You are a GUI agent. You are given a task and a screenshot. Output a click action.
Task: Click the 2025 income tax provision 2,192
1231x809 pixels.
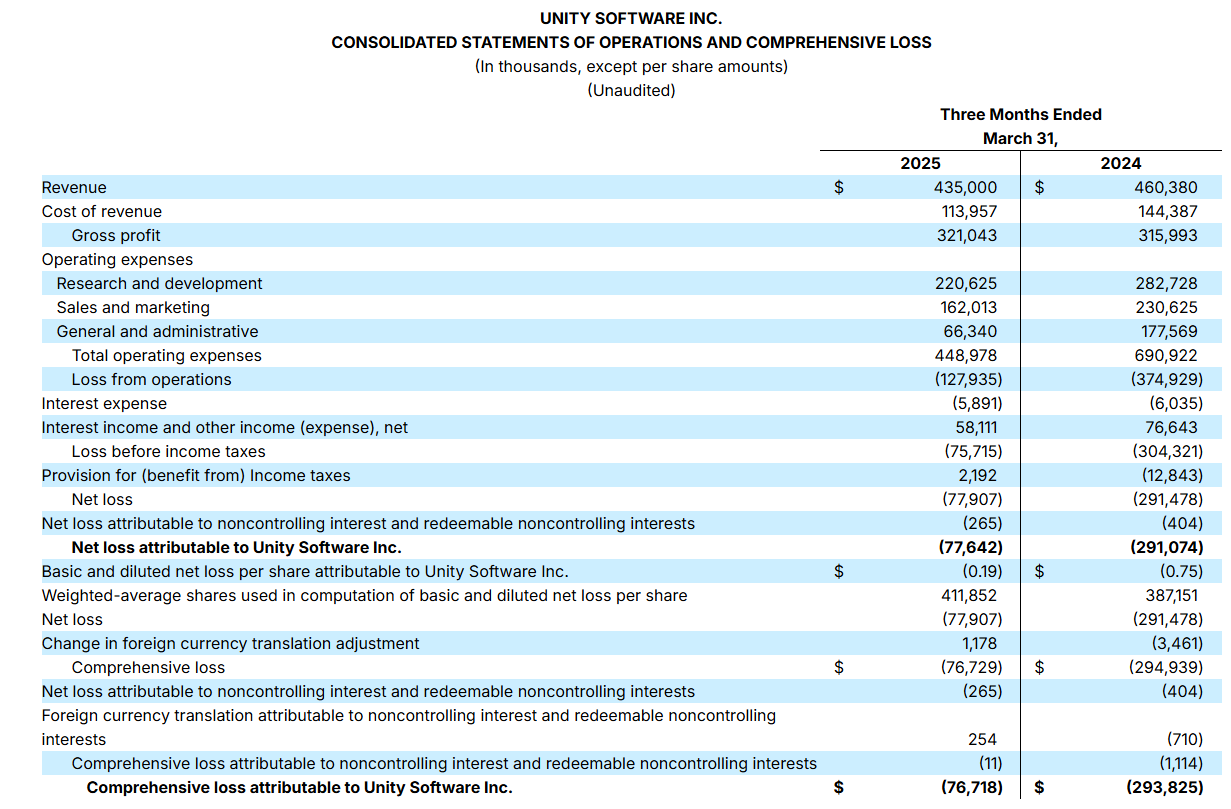[x=975, y=475]
